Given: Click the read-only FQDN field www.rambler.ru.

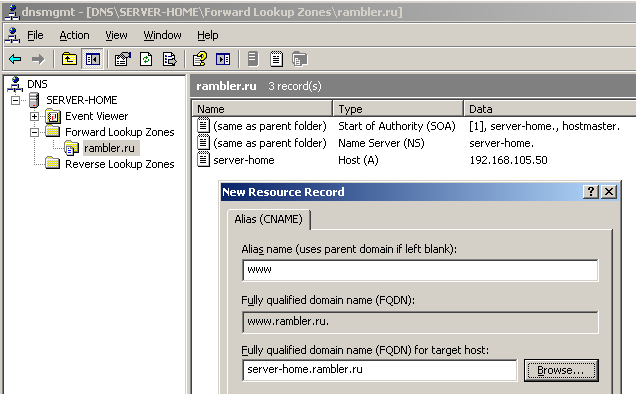Looking at the screenshot, I should point(420,322).
